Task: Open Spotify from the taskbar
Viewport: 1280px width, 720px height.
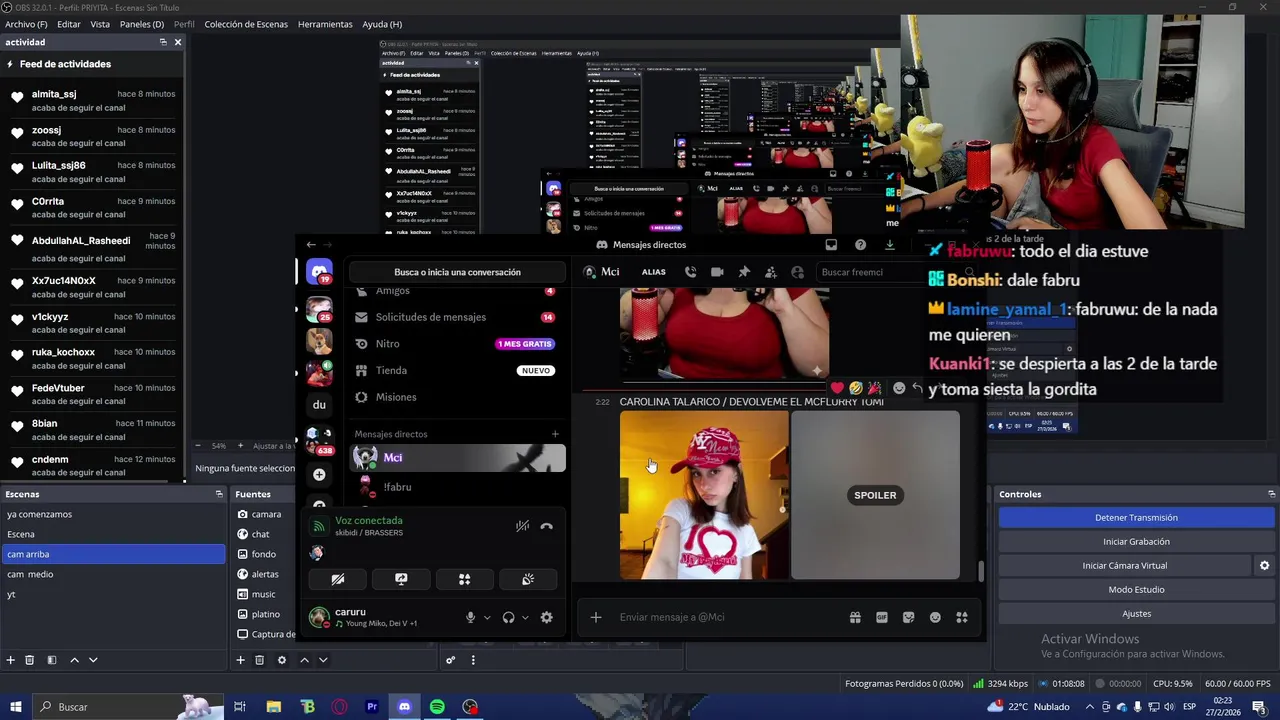Action: [437, 707]
